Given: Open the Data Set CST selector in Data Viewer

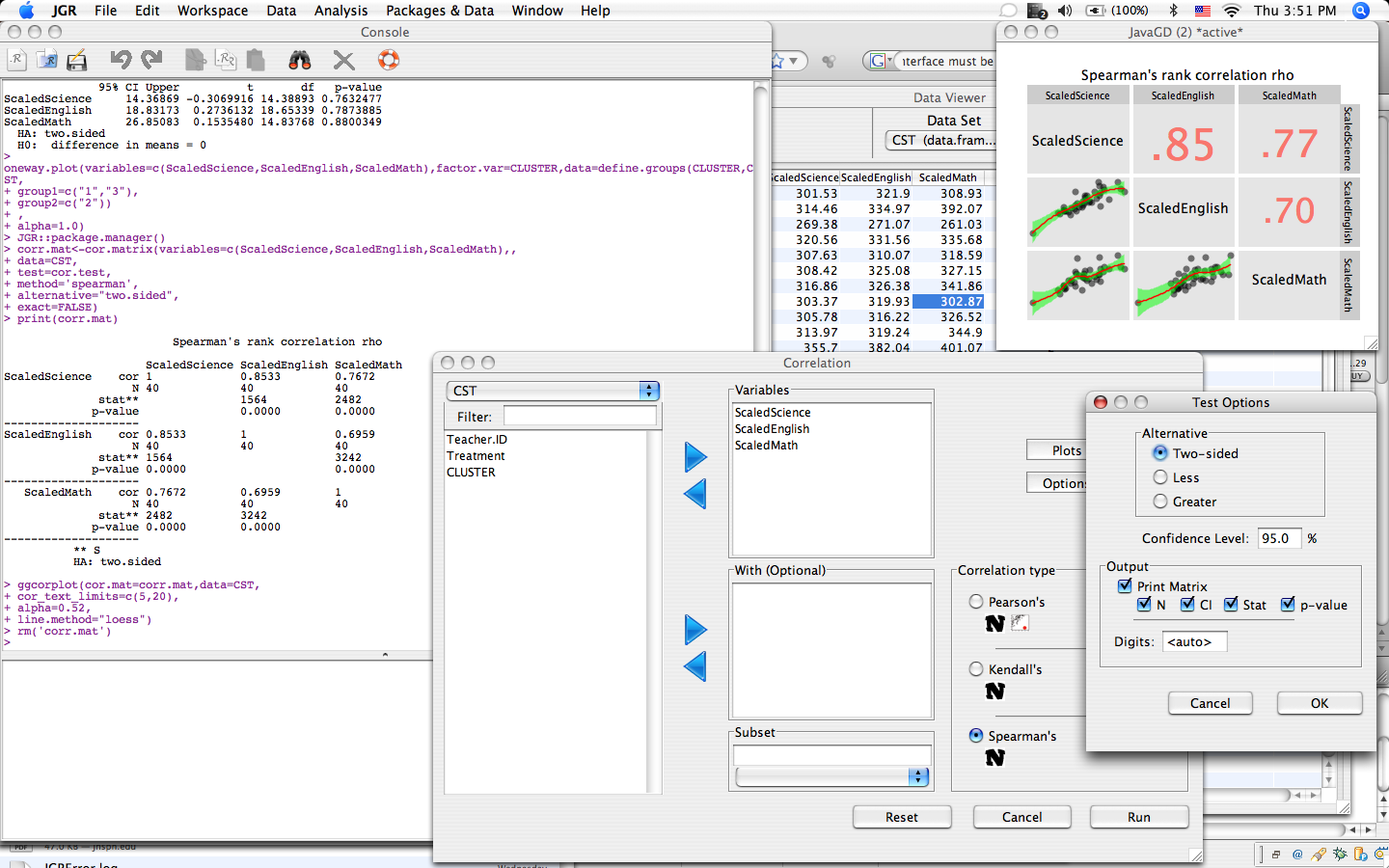Looking at the screenshot, I should point(940,141).
